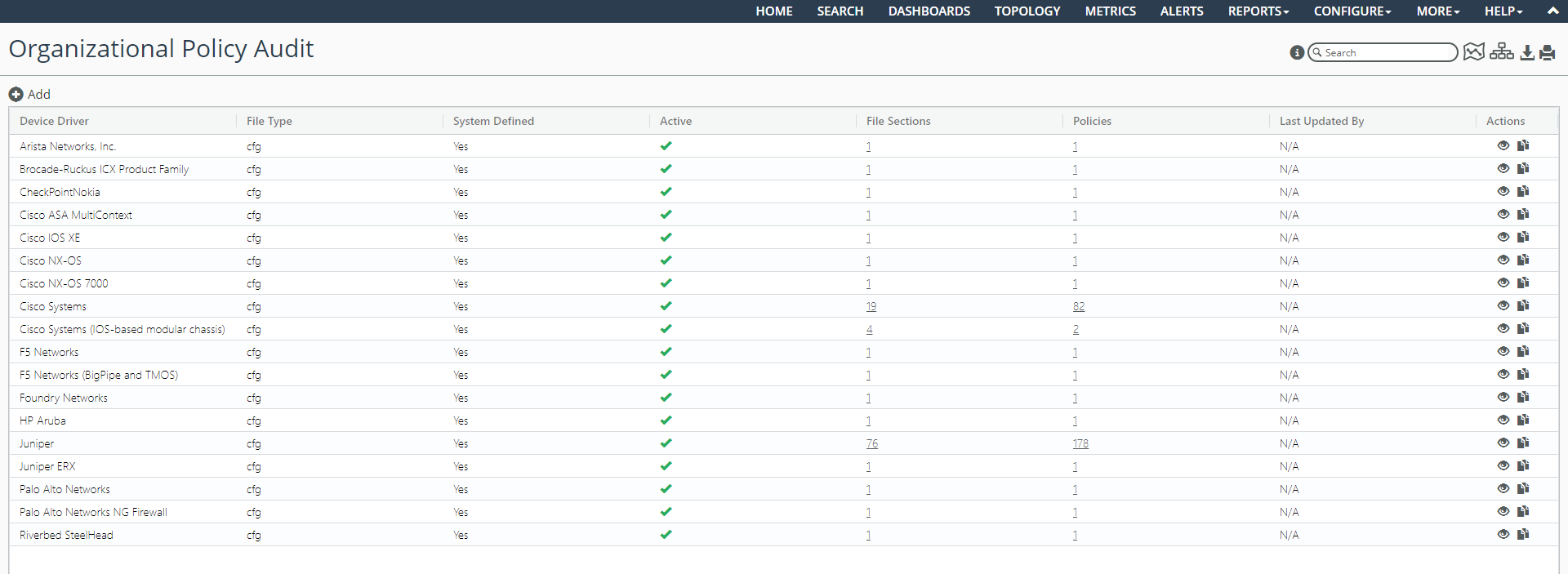
Task: Open the network hierarchy diagram icon
Action: (x=1501, y=52)
